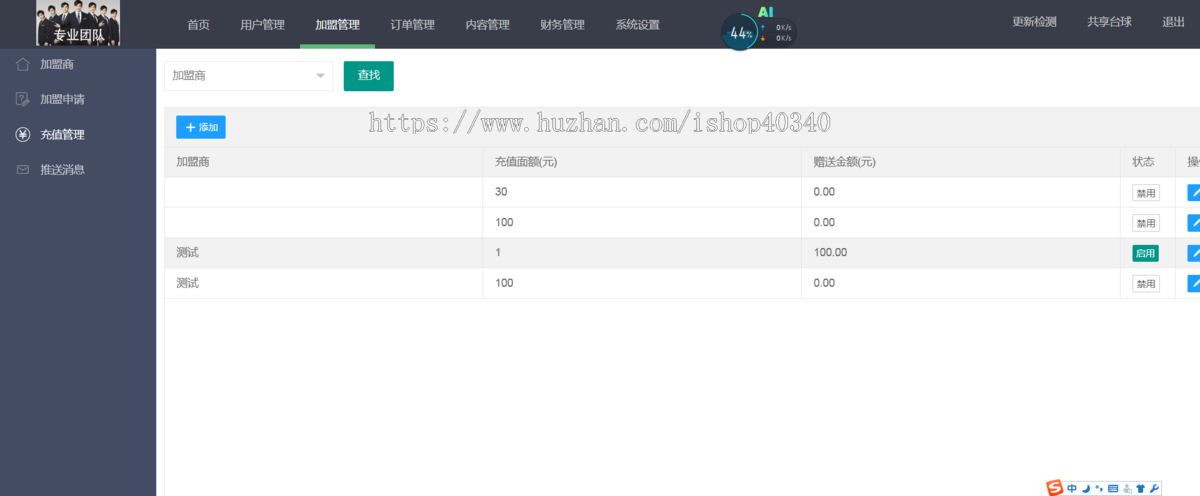Open 内容管理 in the top menu
The height and width of the screenshot is (496, 1200).
click(x=487, y=25)
